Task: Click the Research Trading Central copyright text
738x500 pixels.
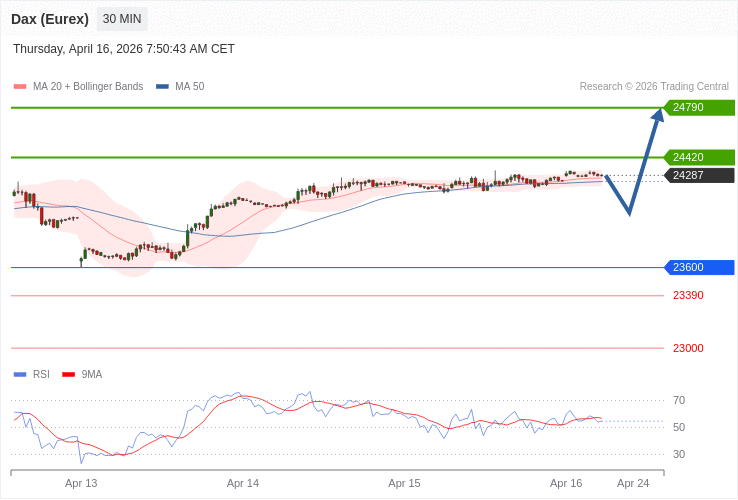Action: [x=654, y=87]
